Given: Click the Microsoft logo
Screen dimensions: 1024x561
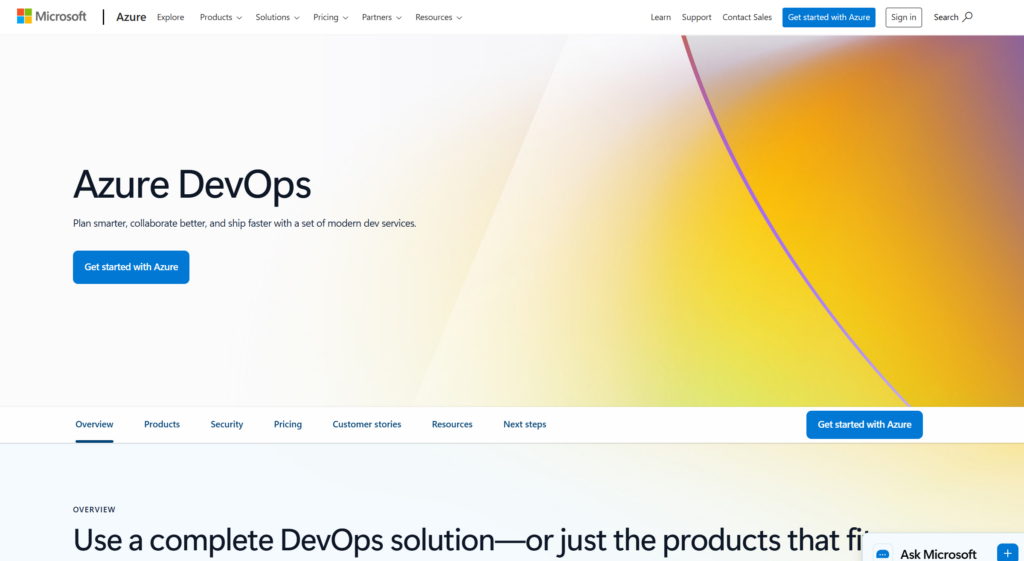Looking at the screenshot, I should pos(51,17).
